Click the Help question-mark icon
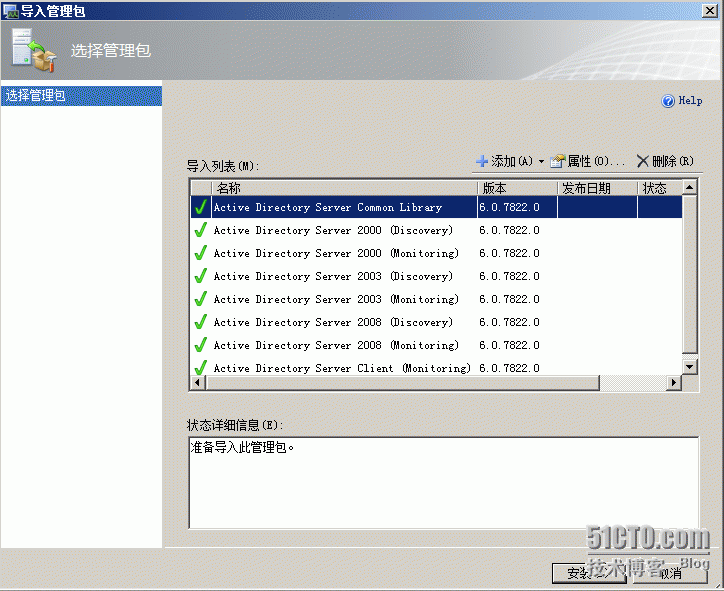Image resolution: width=724 pixels, height=591 pixels. (x=668, y=101)
